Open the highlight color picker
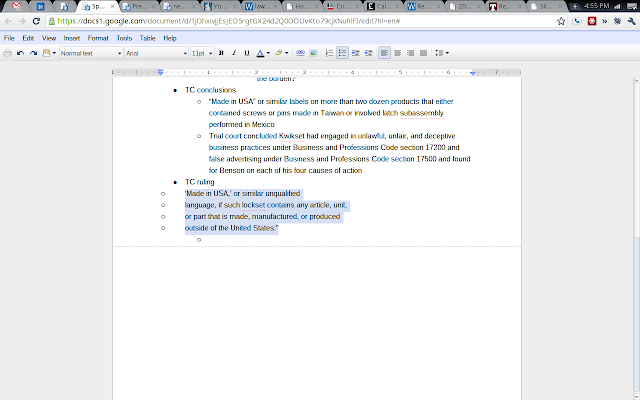The height and width of the screenshot is (400, 640). pyautogui.click(x=279, y=53)
